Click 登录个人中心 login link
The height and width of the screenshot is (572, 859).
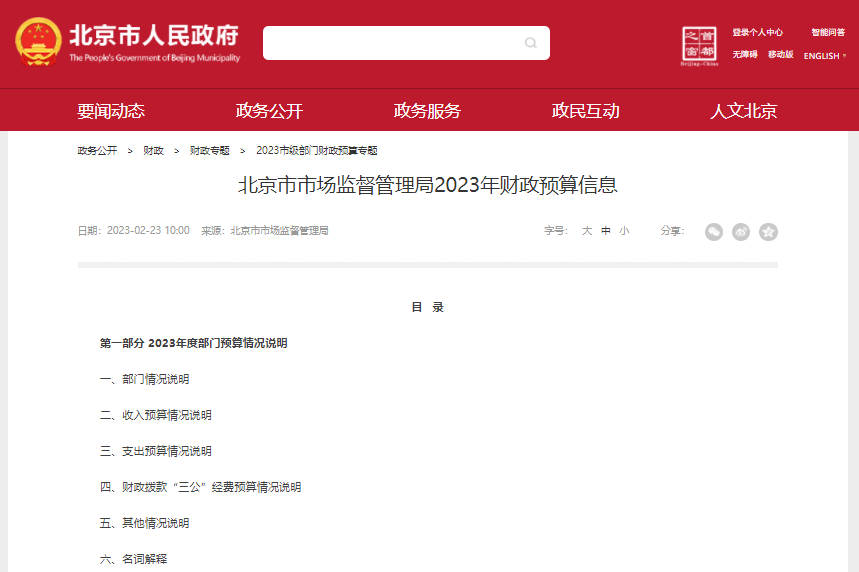point(757,32)
